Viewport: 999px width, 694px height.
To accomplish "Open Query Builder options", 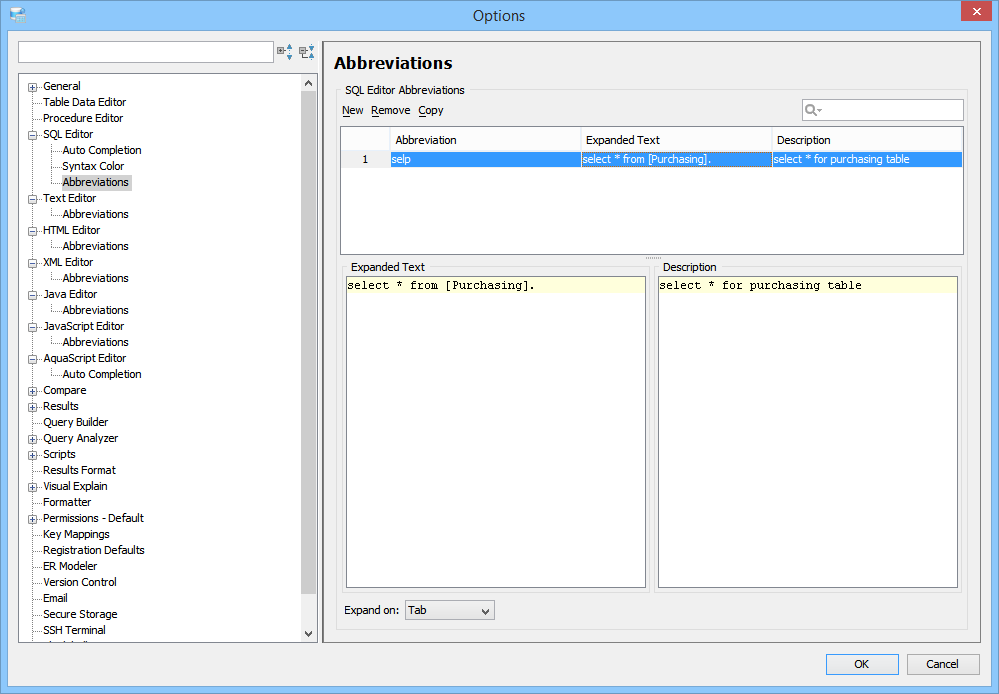I will [x=76, y=422].
